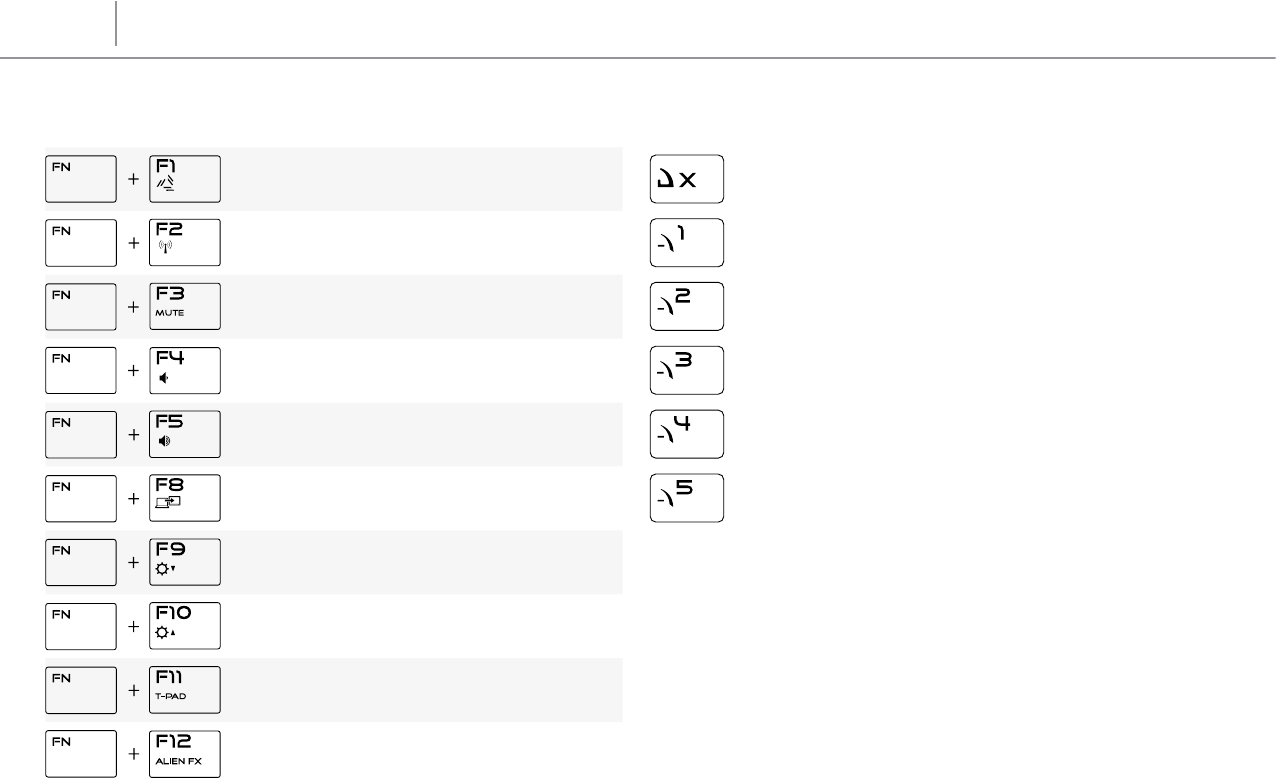This screenshot has width=1276, height=778.
Task: Click the FN key beside F12
Action: [81, 754]
